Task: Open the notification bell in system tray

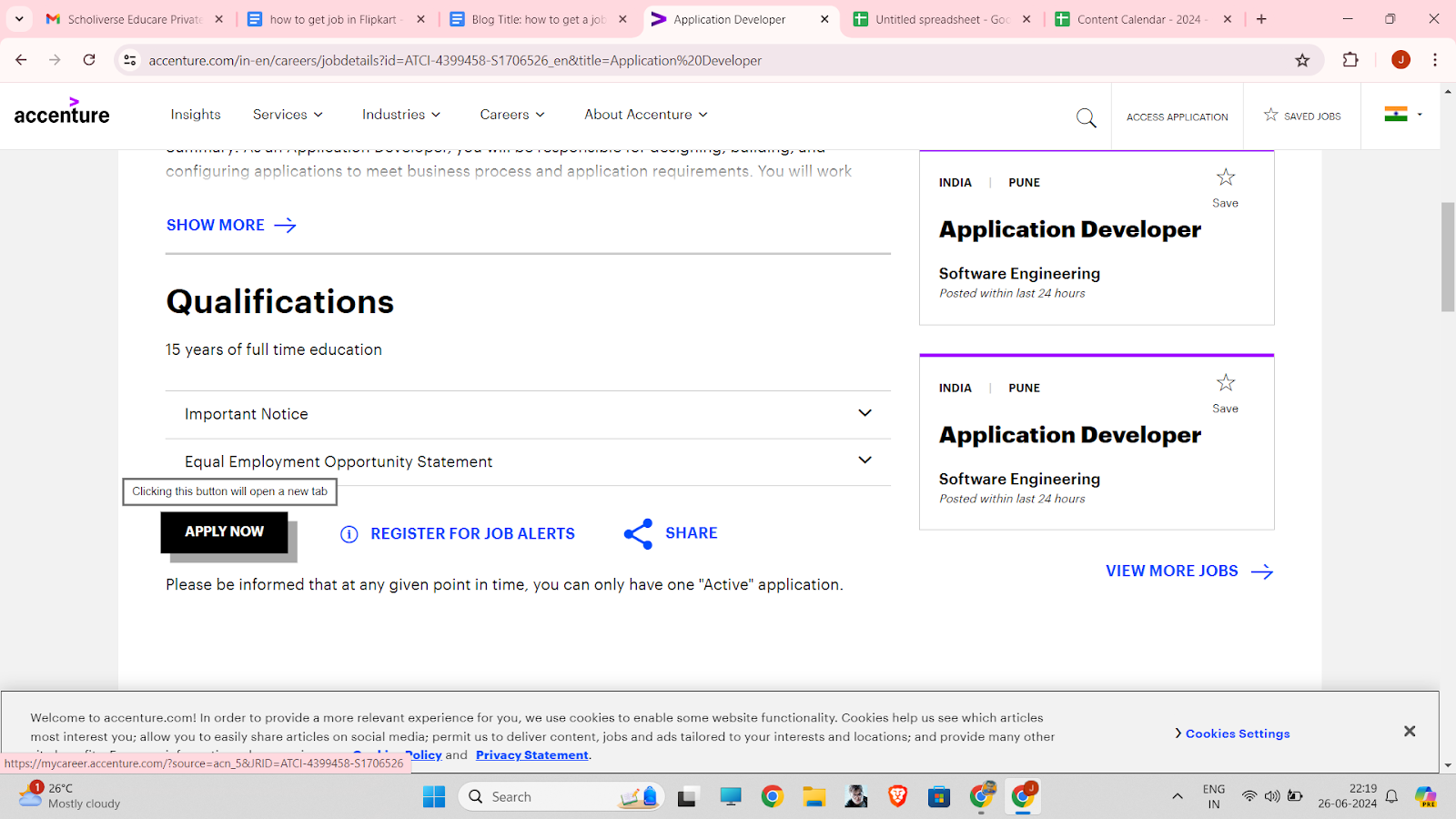Action: (x=1391, y=797)
